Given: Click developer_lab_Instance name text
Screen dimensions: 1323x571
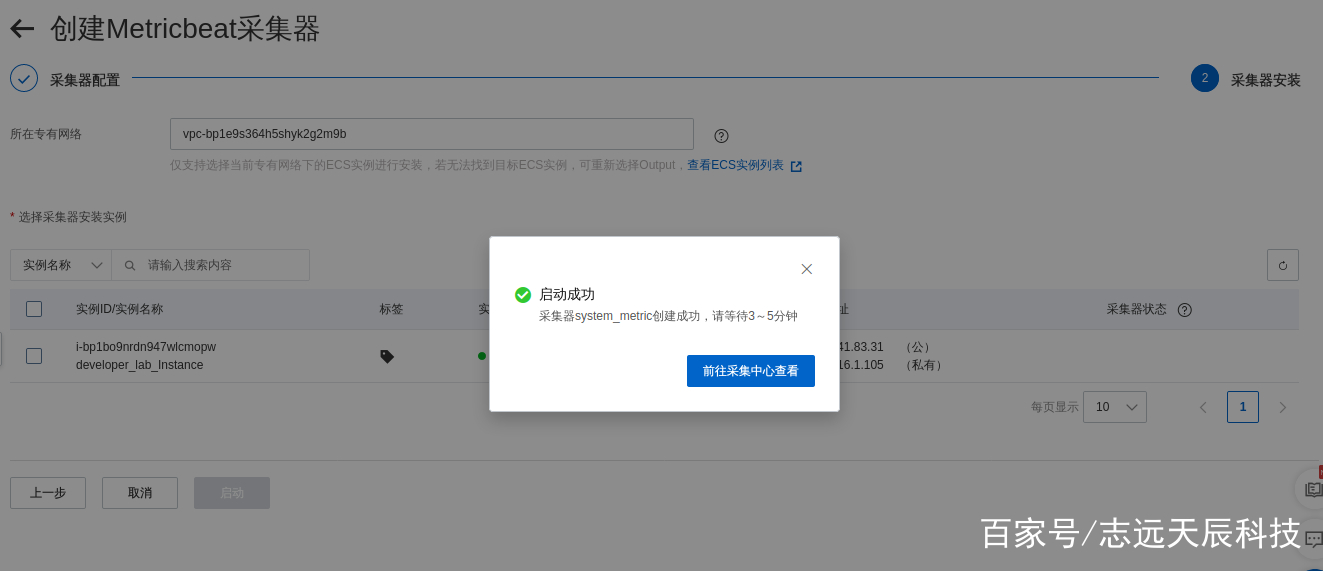Looking at the screenshot, I should pos(140,365).
